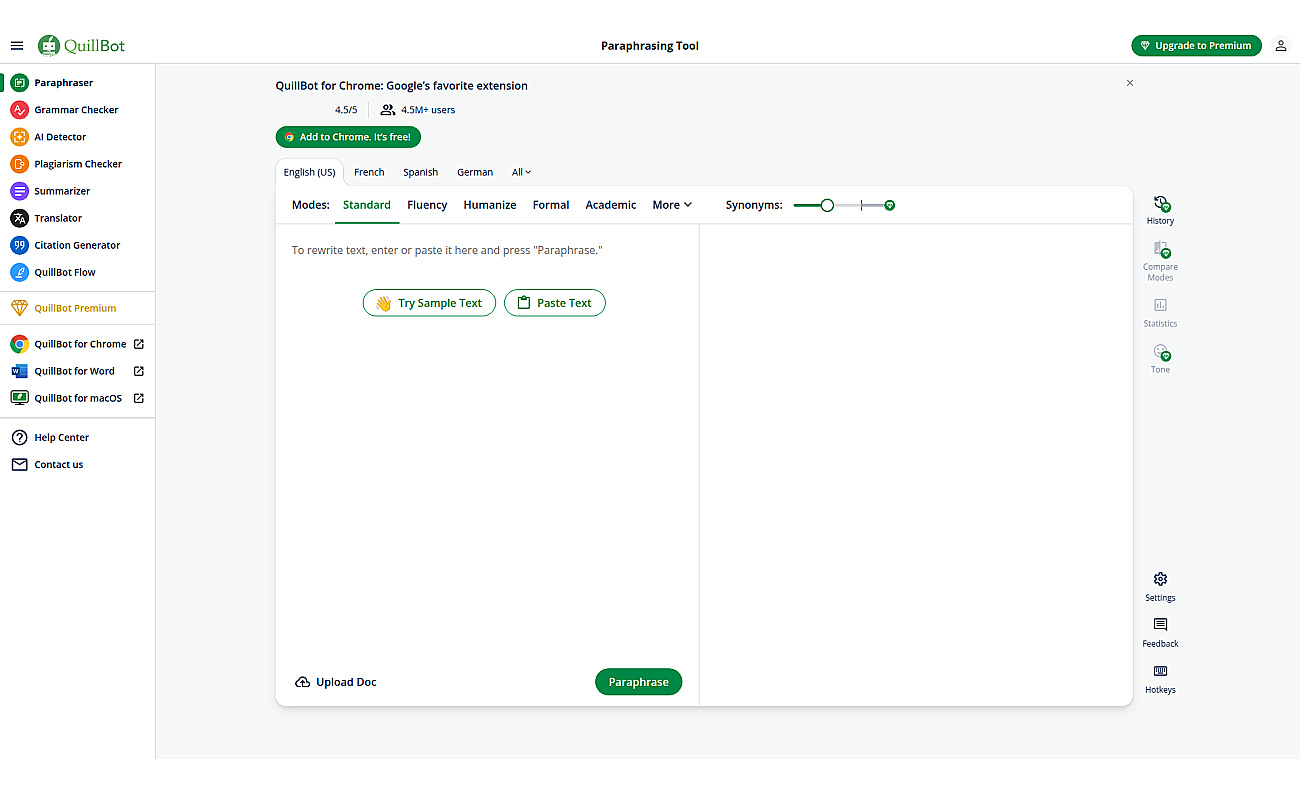The height and width of the screenshot is (788, 1300).
Task: Open the user account profile icon
Action: point(1281,46)
